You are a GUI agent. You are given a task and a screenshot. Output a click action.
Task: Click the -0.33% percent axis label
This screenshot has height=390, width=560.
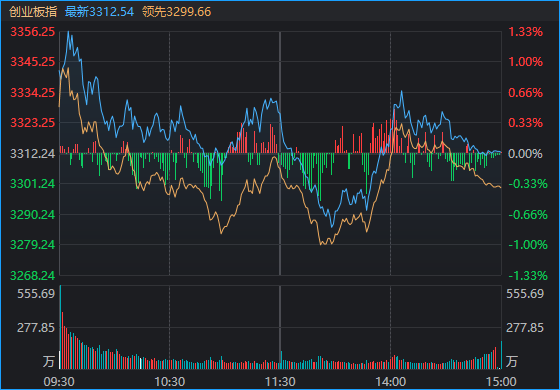click(x=528, y=184)
